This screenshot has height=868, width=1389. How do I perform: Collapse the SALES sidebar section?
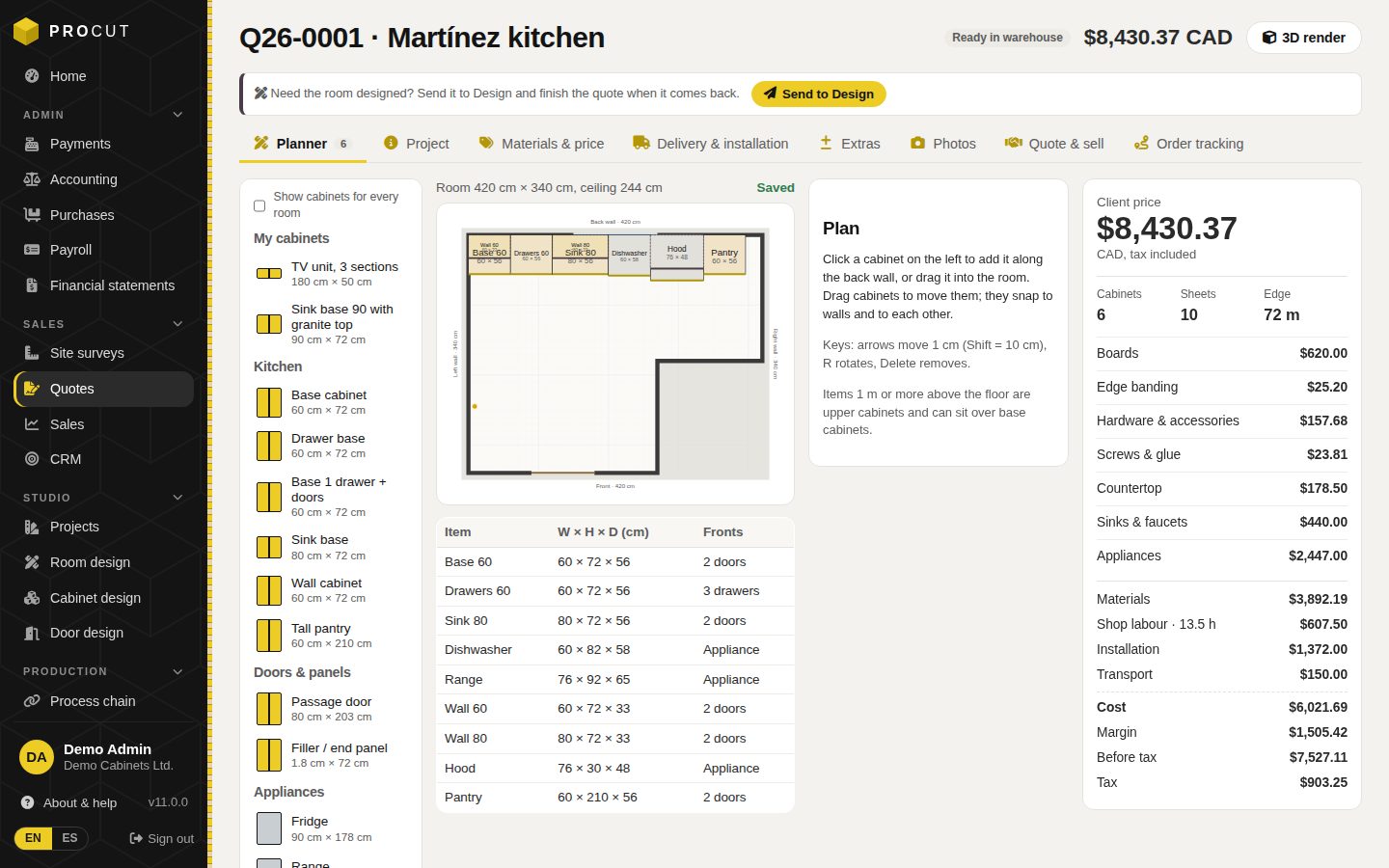click(x=177, y=324)
